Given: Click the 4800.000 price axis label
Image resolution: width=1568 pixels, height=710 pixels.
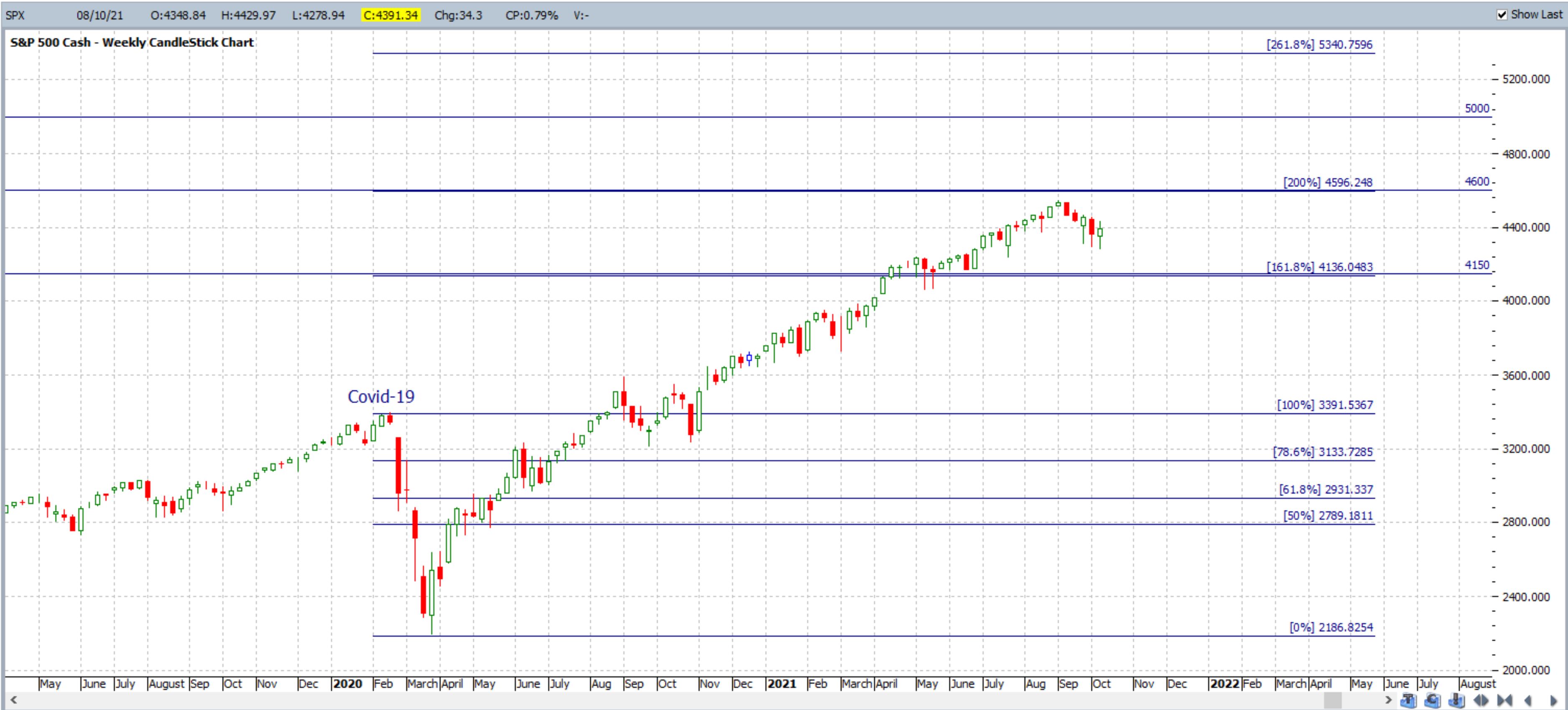Looking at the screenshot, I should coord(1526,155).
